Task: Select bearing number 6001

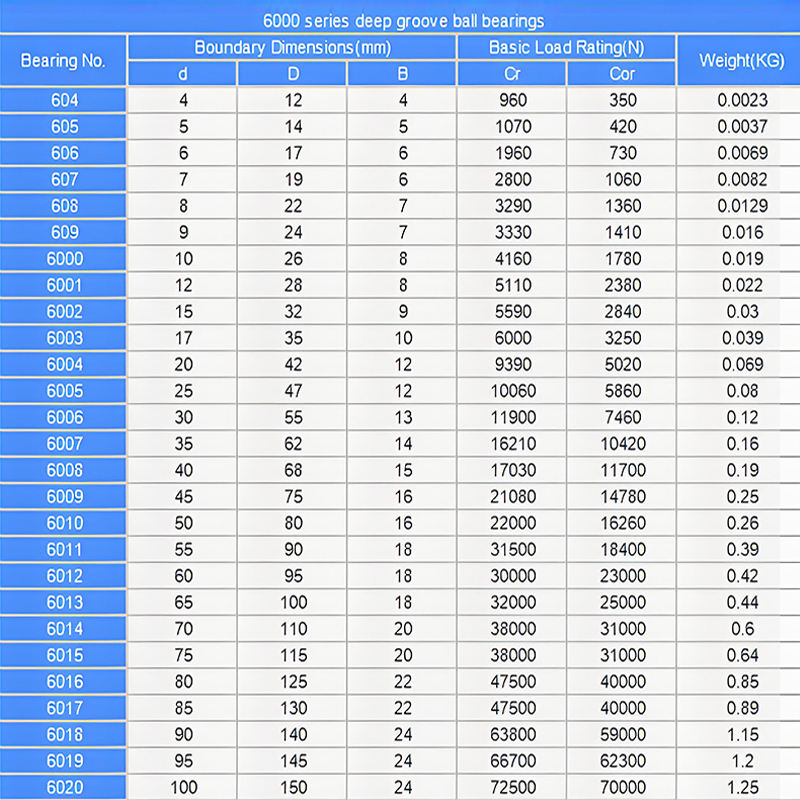Action: click(x=64, y=285)
